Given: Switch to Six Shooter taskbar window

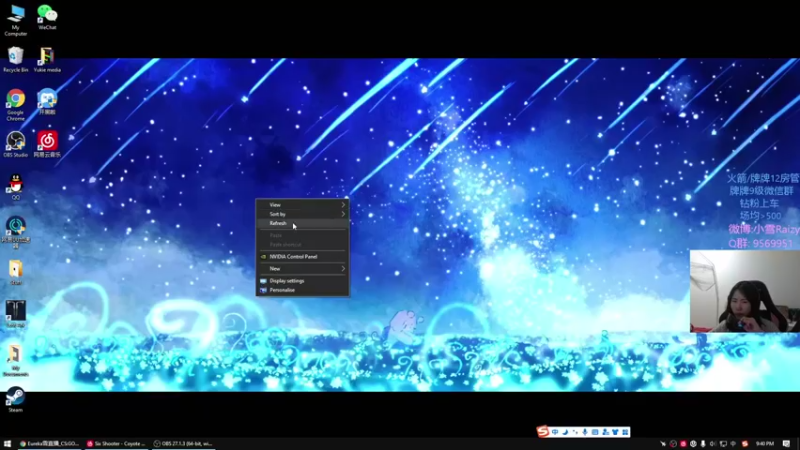Looking at the screenshot, I should pos(117,444).
